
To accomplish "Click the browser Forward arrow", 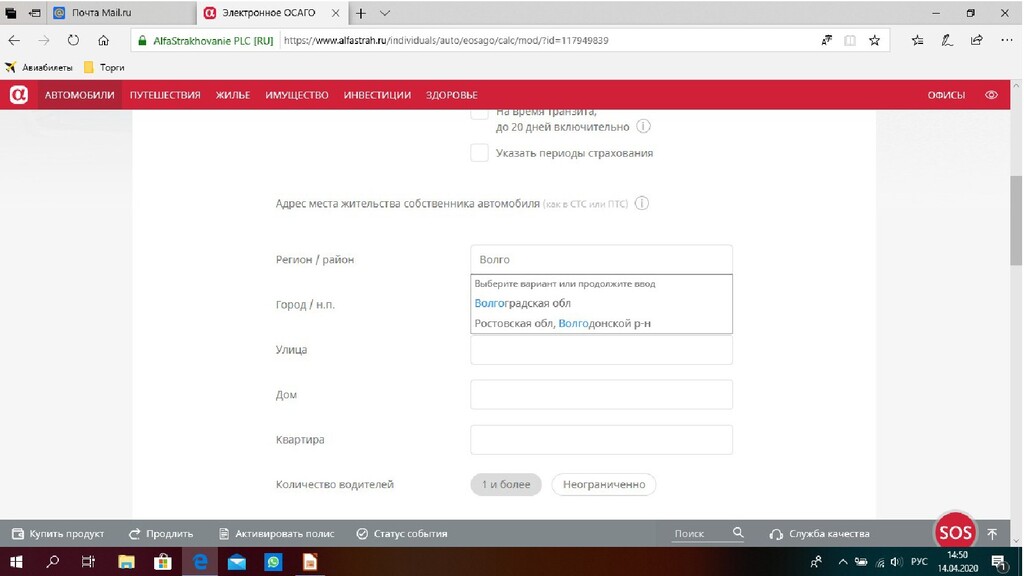I will point(44,40).
